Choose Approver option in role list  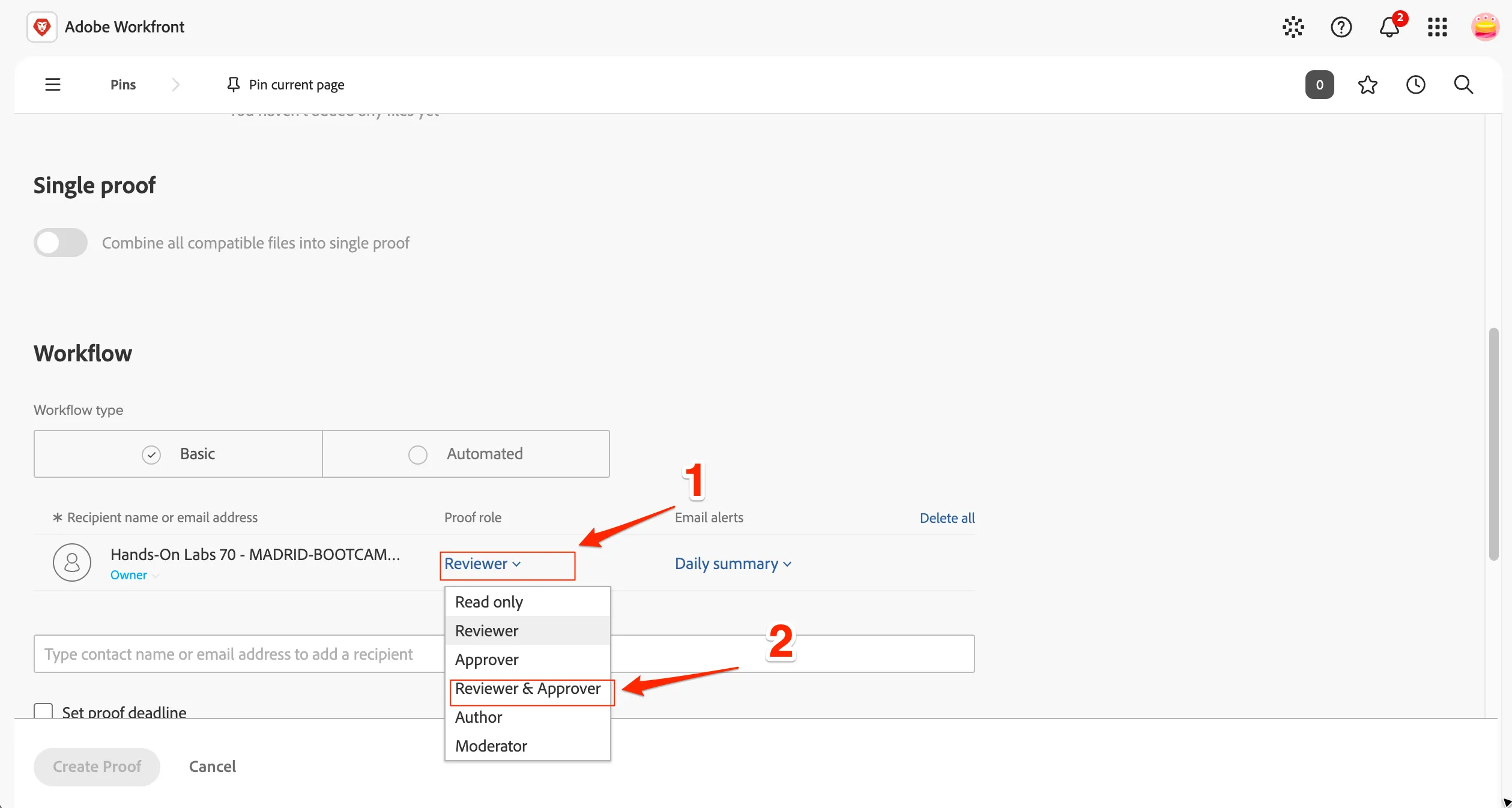tap(527, 659)
